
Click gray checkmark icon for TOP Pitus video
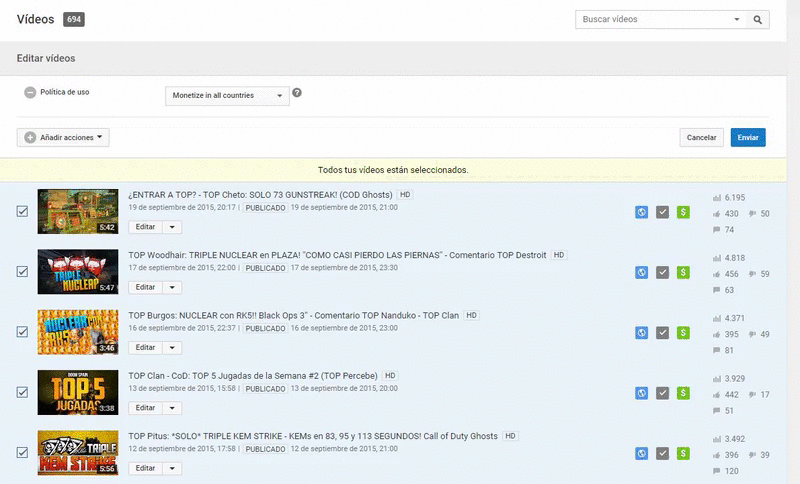tap(662, 453)
